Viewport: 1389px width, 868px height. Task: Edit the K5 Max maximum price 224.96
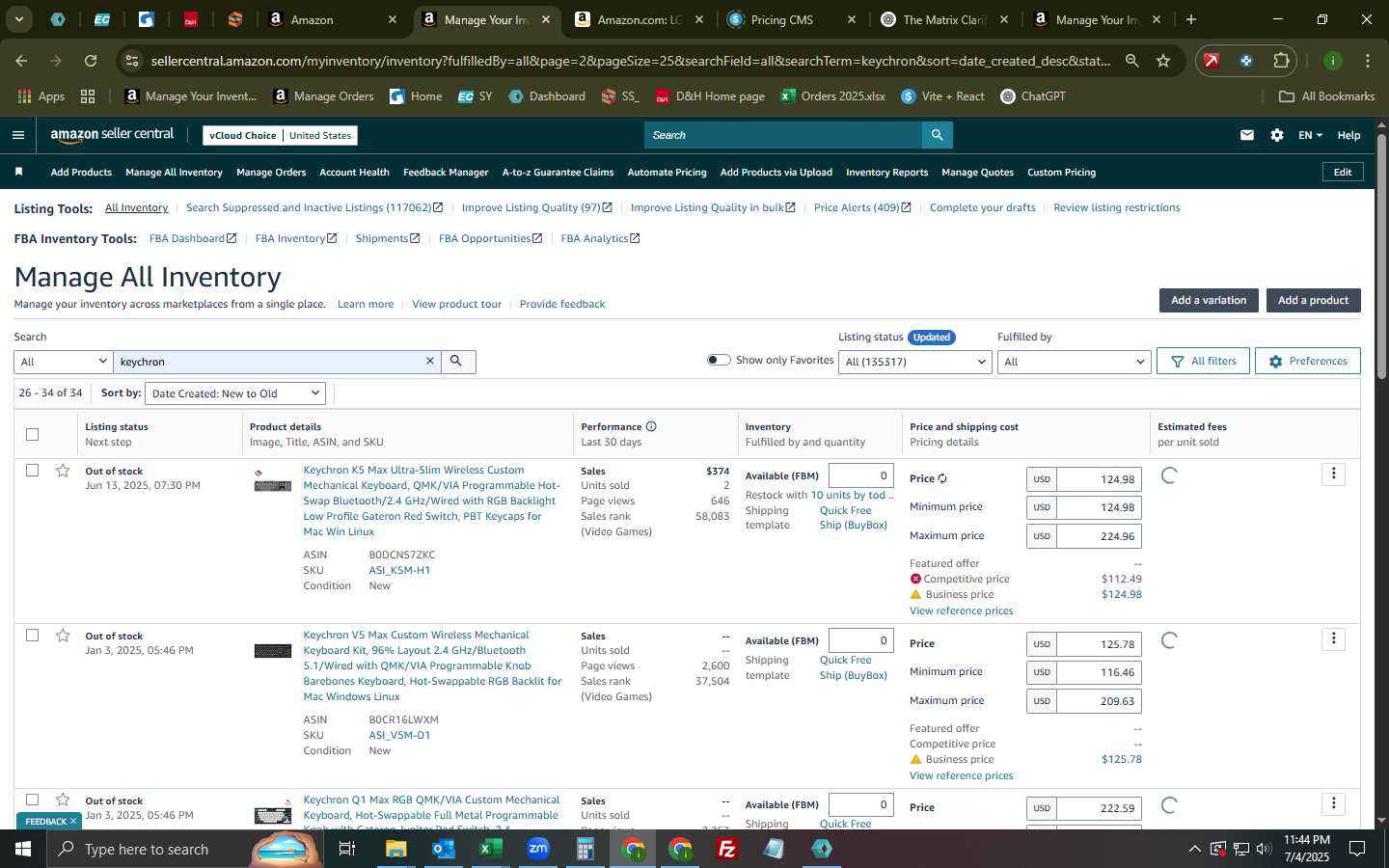(1099, 536)
